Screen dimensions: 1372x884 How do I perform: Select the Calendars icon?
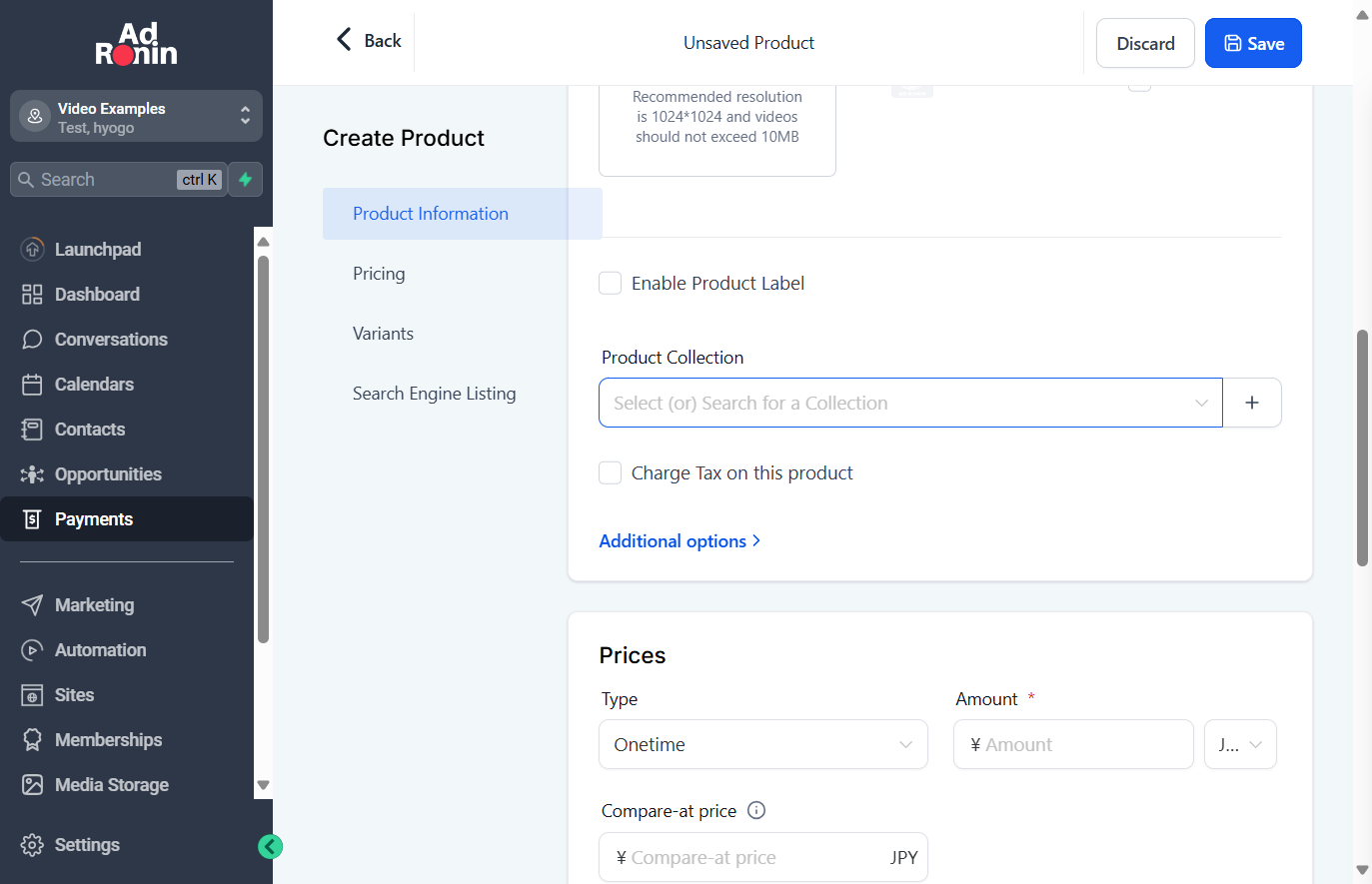click(32, 384)
